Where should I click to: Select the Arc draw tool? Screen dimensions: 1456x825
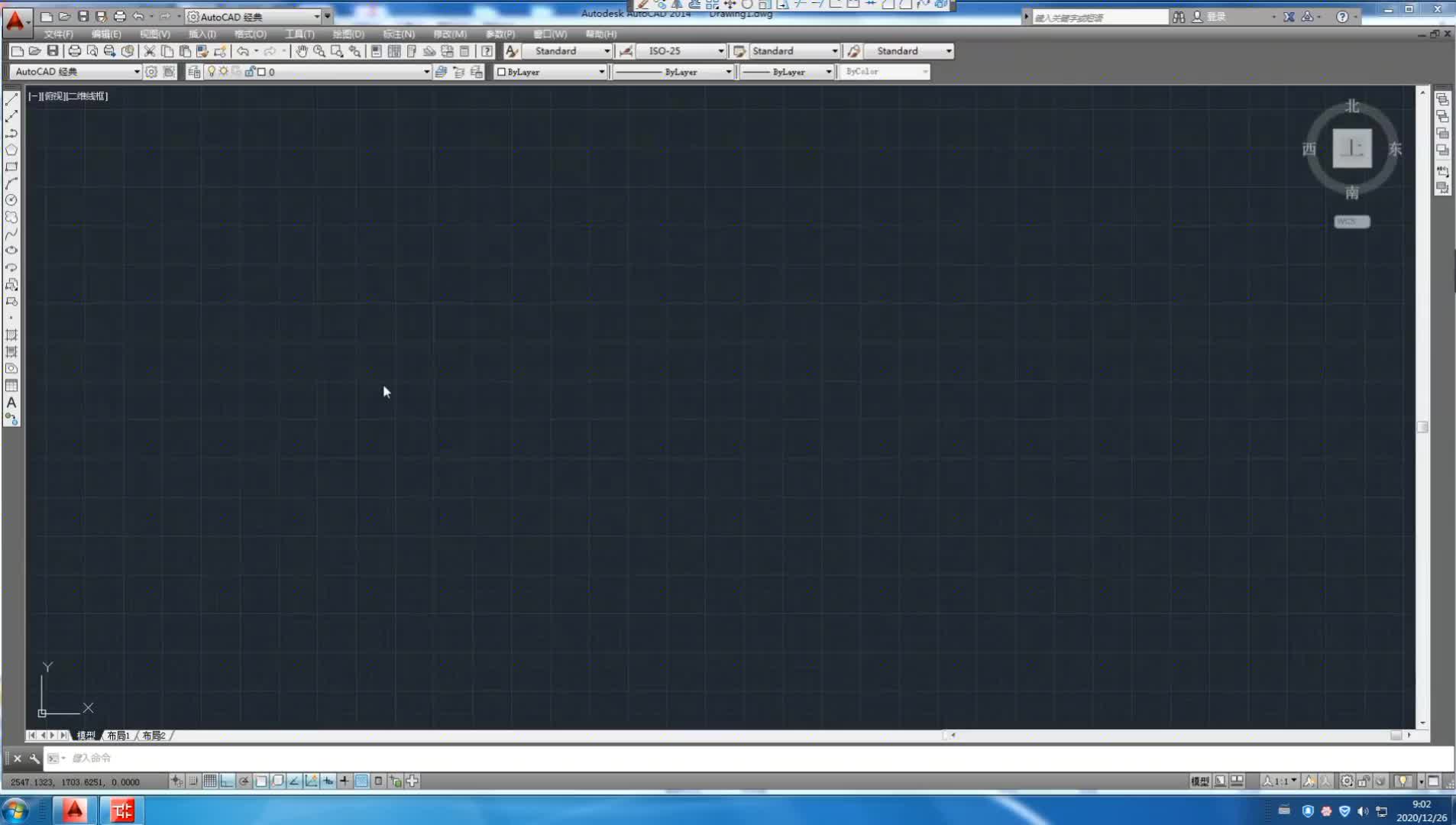tap(11, 183)
